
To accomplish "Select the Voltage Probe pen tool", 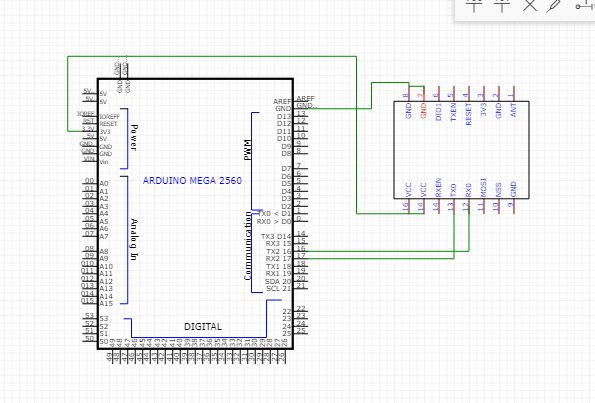I will pos(554,6).
